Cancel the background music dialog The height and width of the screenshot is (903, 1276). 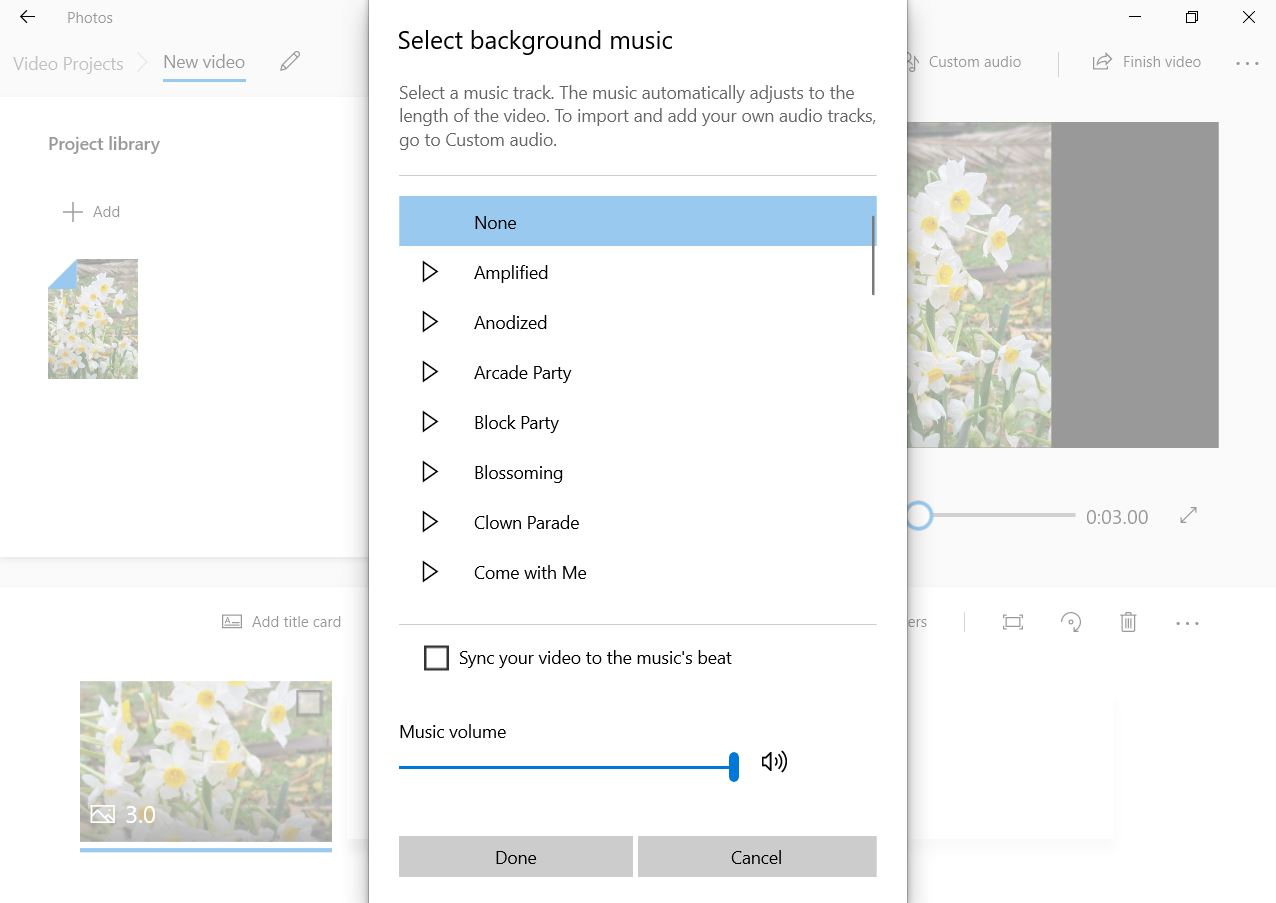tap(757, 857)
